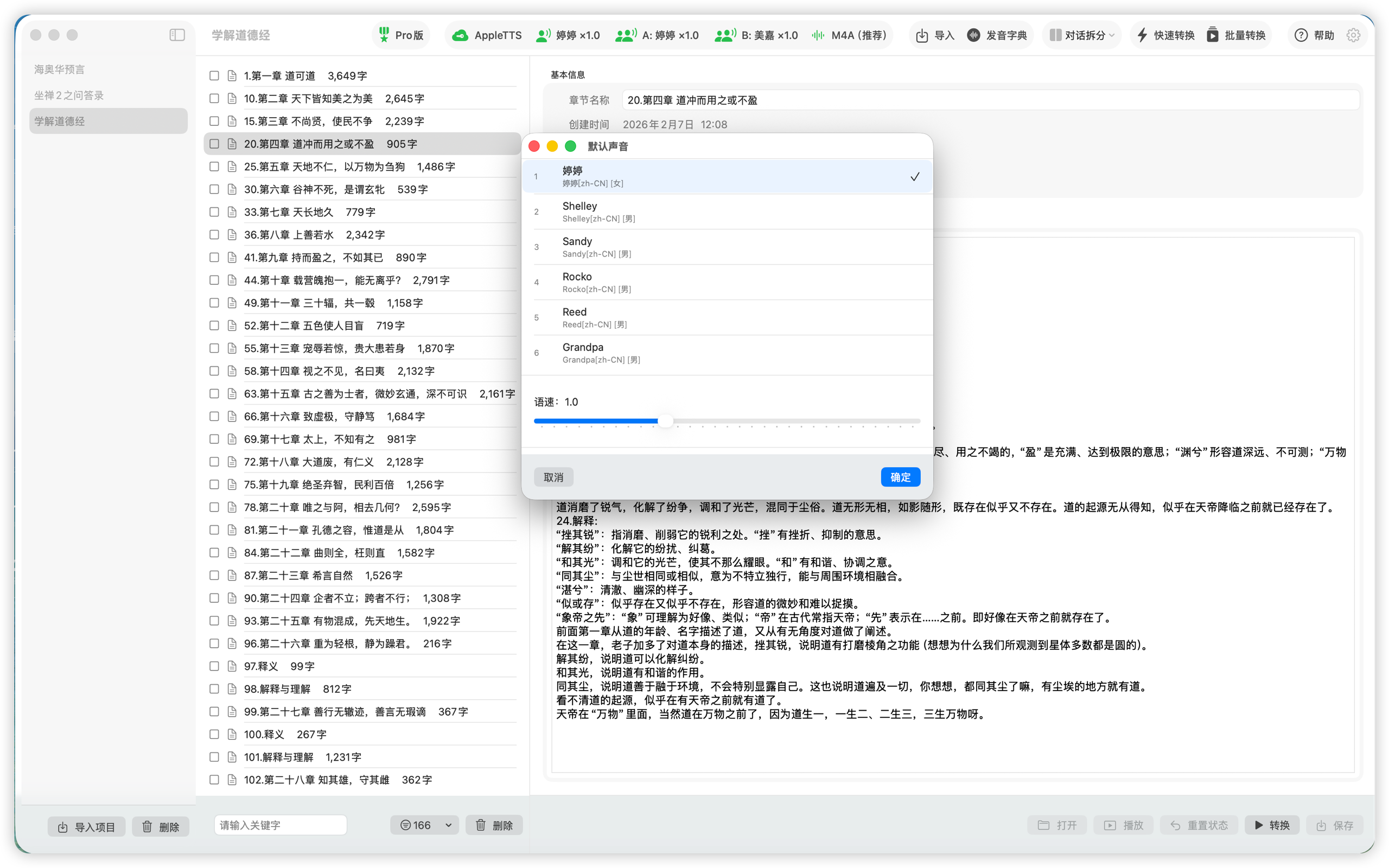Close the 默认声音 dialog
The image size is (1389, 868).
pyautogui.click(x=534, y=146)
